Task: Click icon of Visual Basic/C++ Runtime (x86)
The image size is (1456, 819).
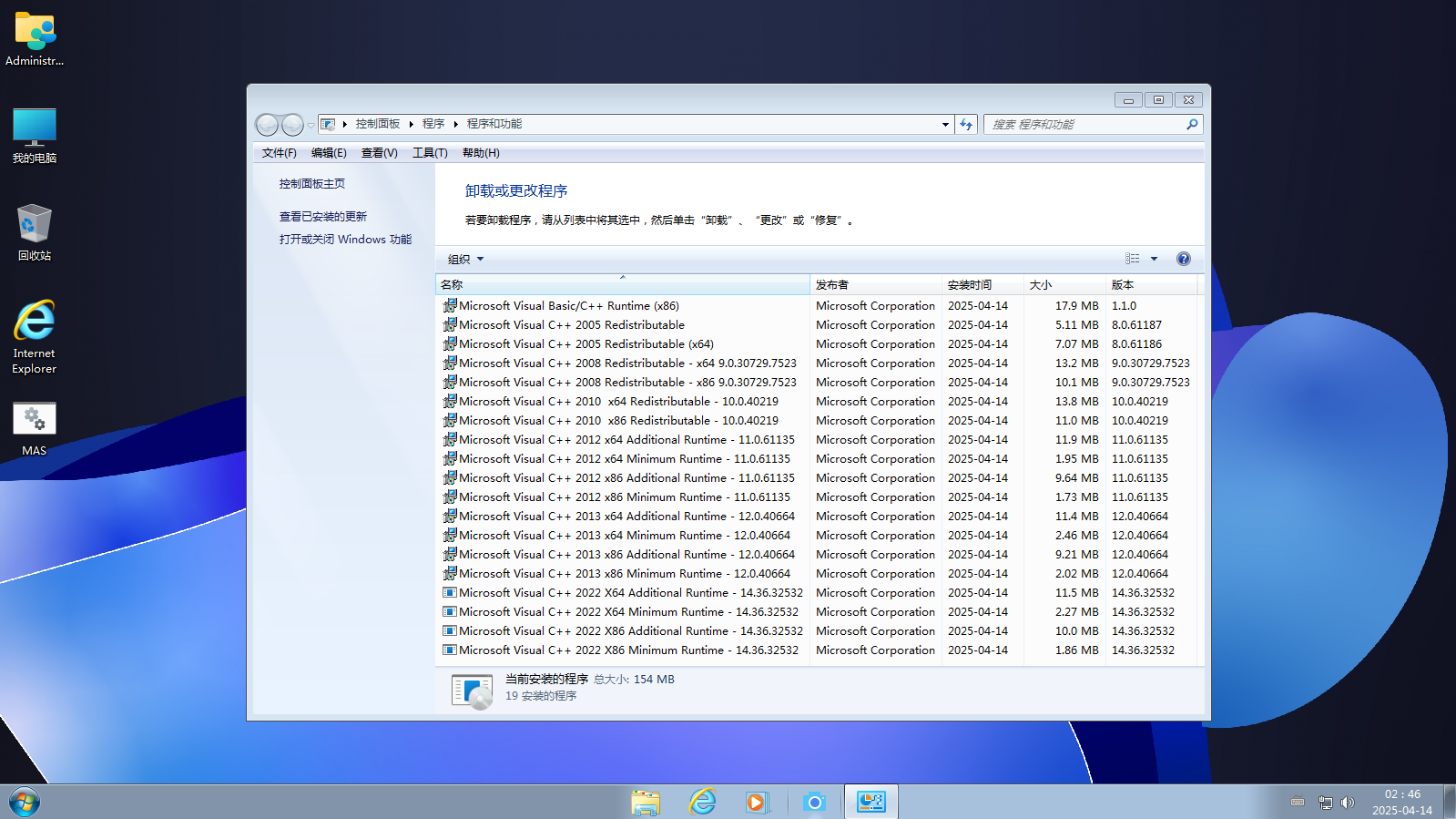Action: 449,305
